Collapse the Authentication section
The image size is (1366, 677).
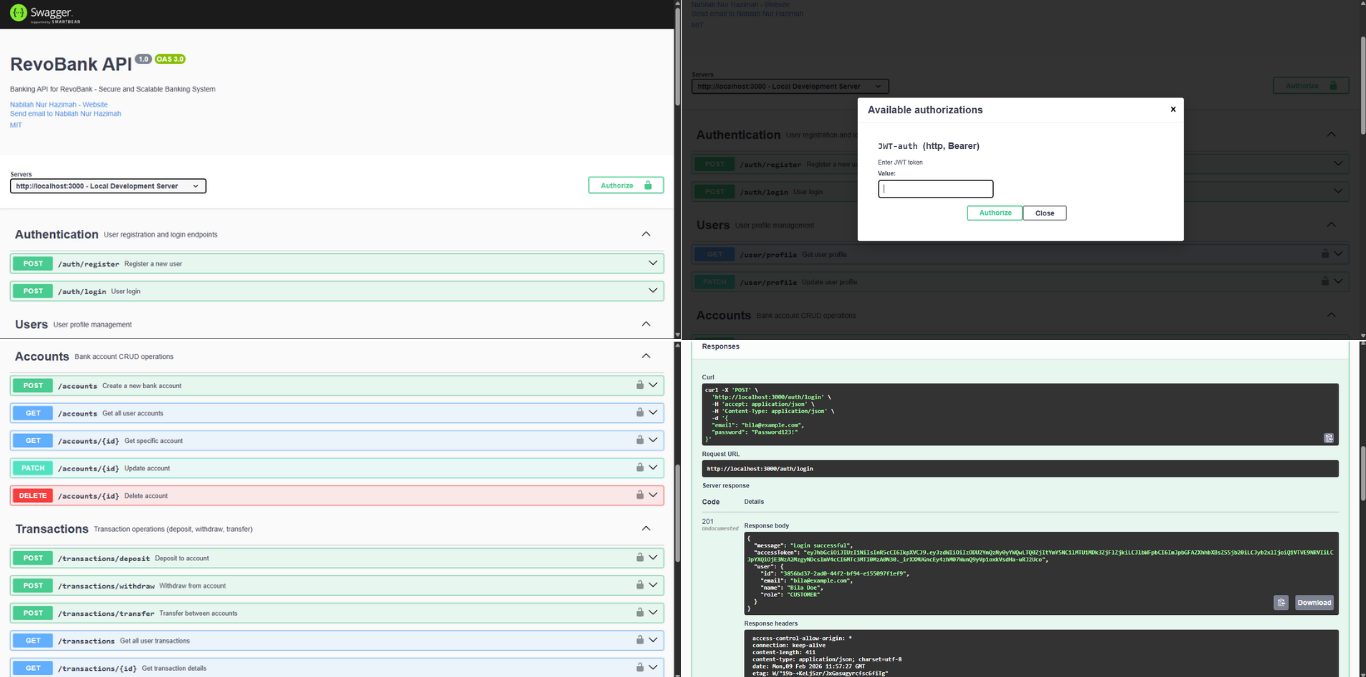coord(646,234)
